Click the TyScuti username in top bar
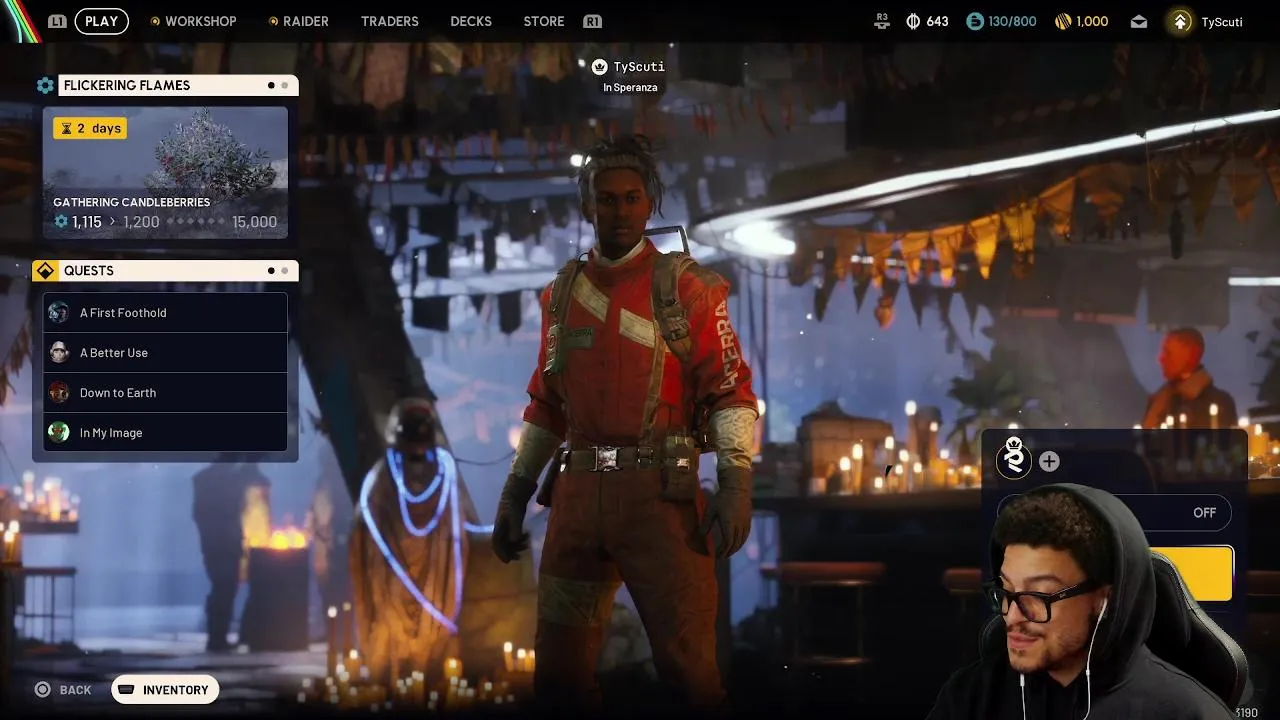The width and height of the screenshot is (1280, 720). pyautogui.click(x=1222, y=21)
